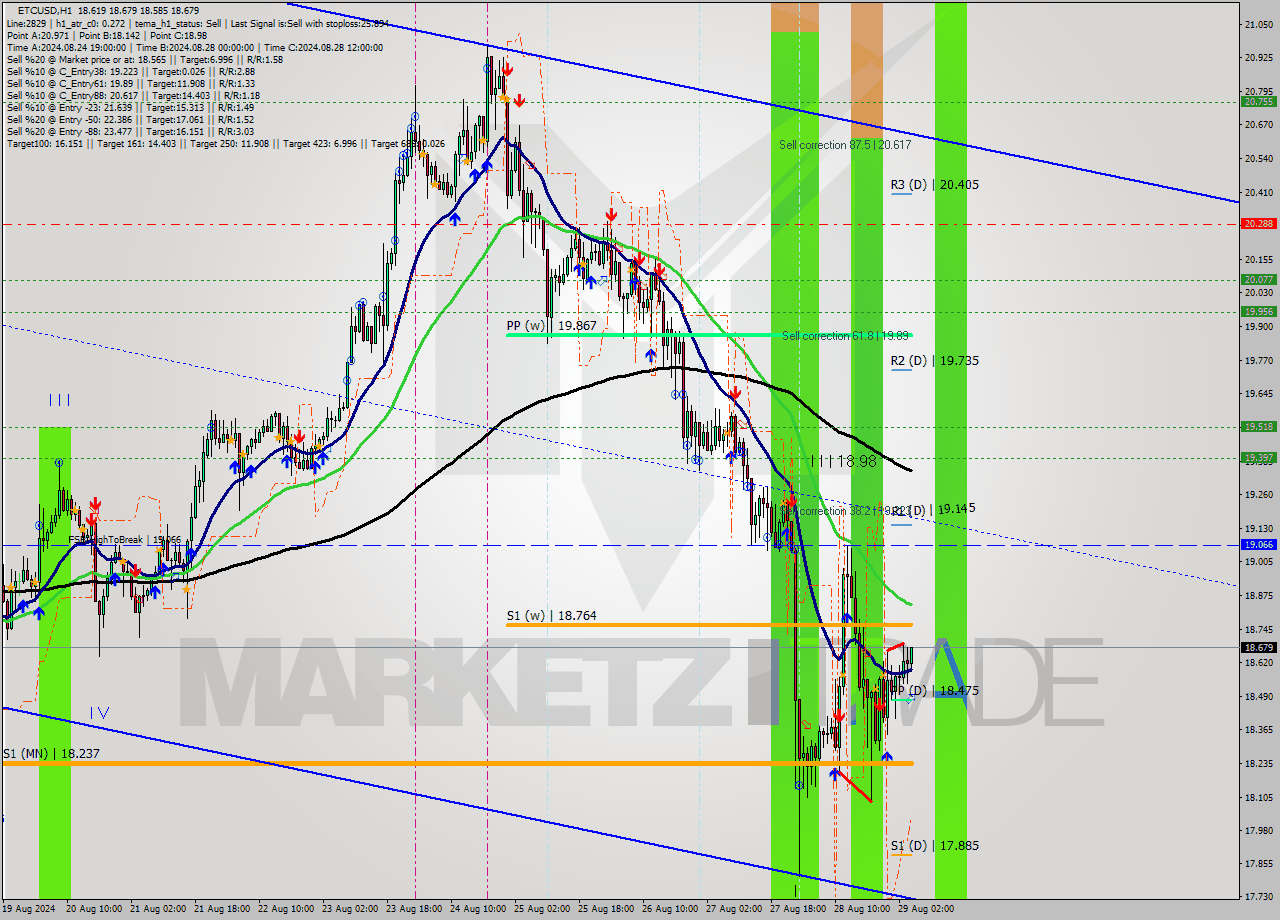The width and height of the screenshot is (1280, 920).
Task: Select the green 19.518 price tag
Action: coord(1258,426)
